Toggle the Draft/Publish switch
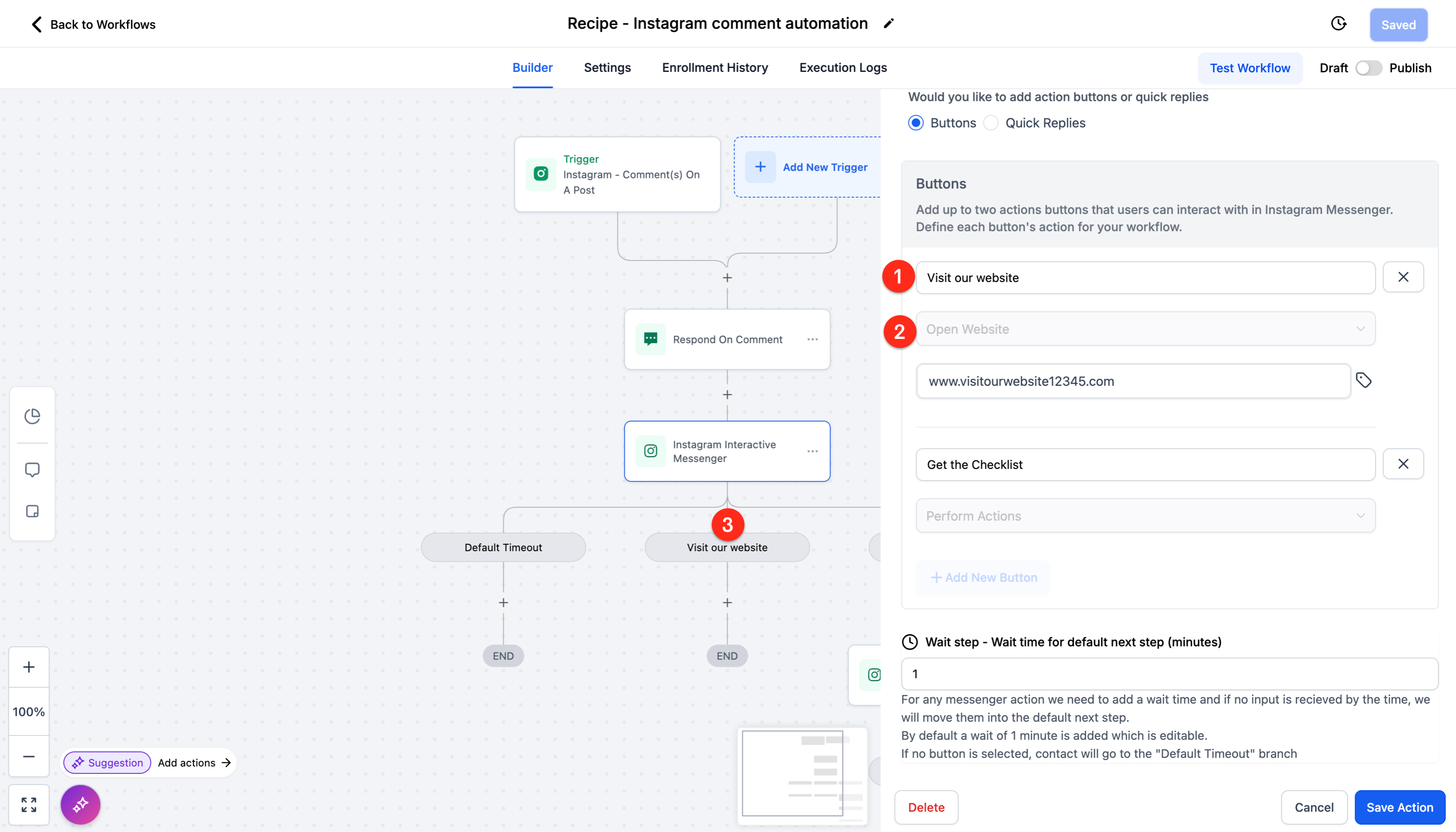Viewport: 1456px width, 832px height. point(1368,68)
